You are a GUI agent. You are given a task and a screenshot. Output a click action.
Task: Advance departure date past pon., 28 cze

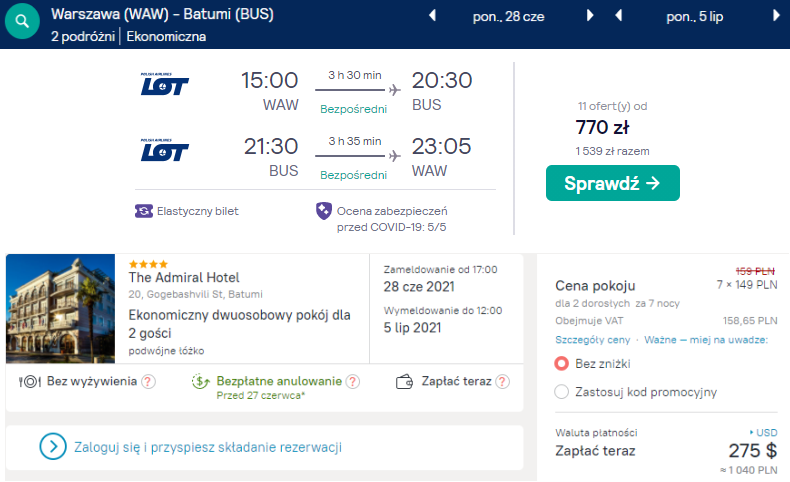(x=590, y=16)
